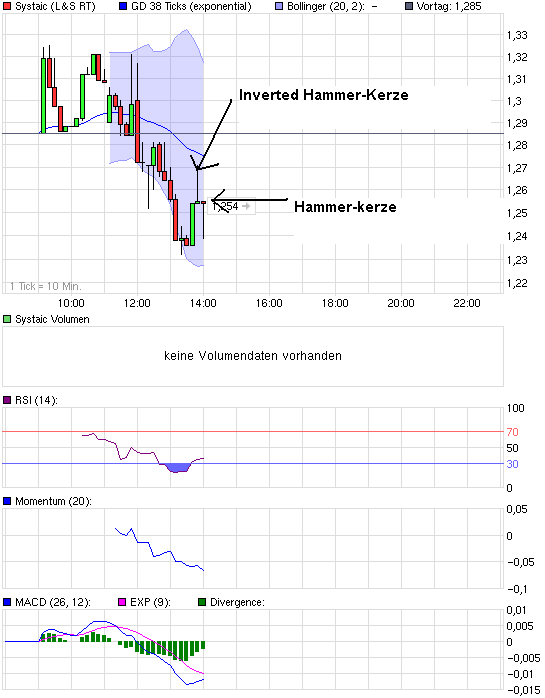Click the 'keine Volumendaten vorhanden' message

253,356
